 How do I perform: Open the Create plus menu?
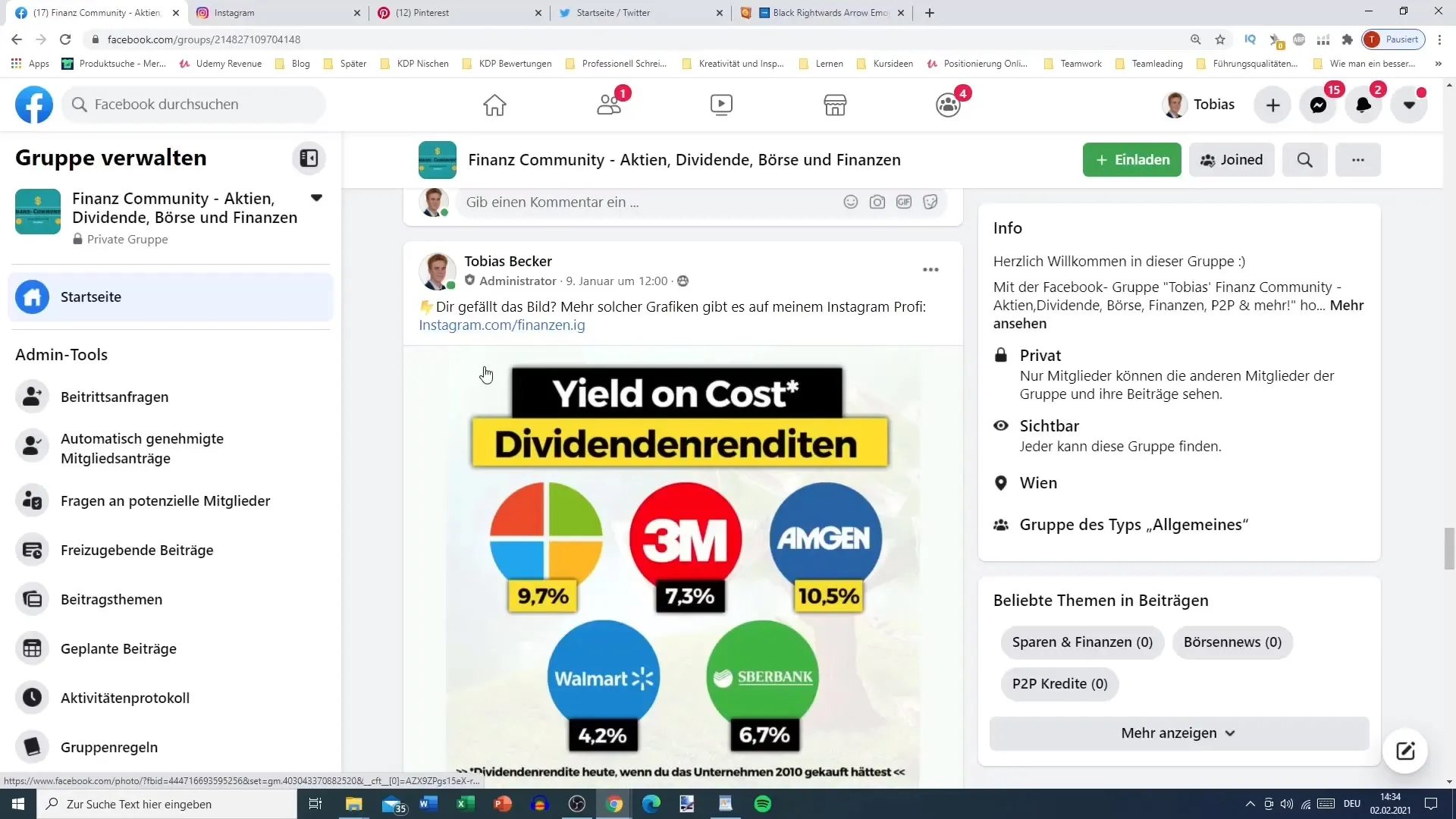coord(1272,105)
